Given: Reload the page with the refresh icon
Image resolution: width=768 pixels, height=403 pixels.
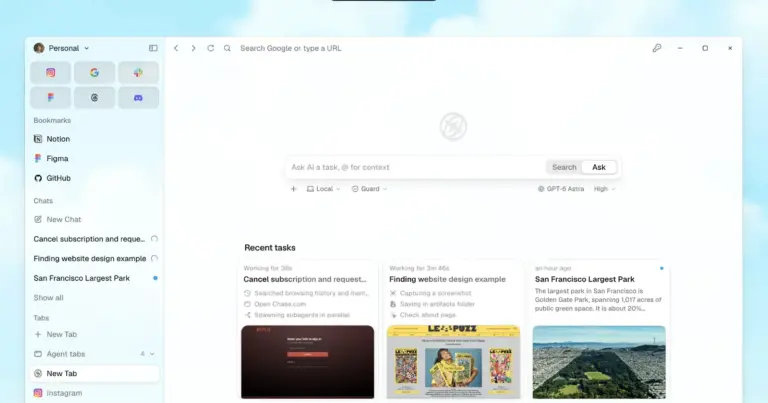Looking at the screenshot, I should [x=211, y=48].
